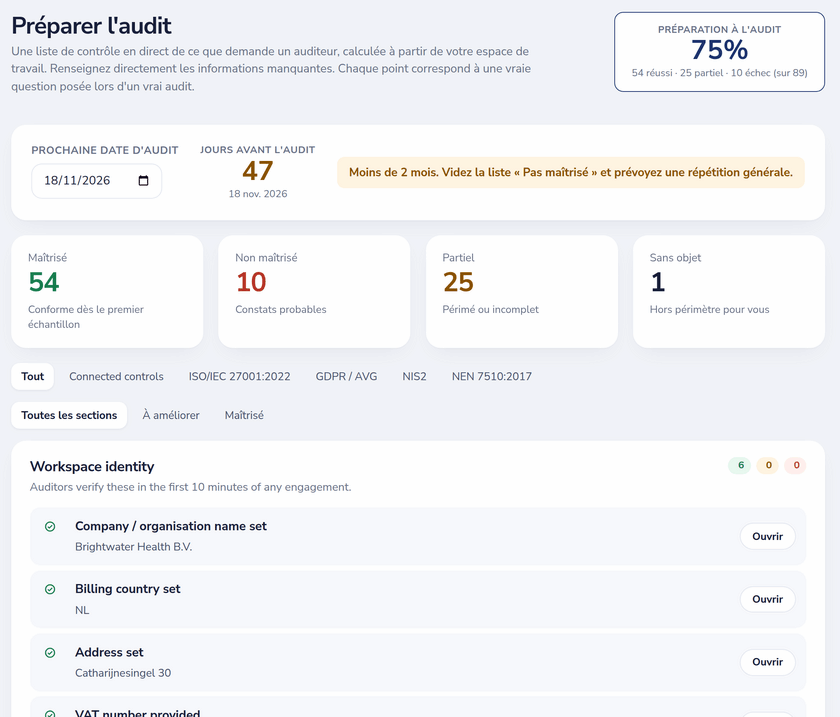The image size is (840, 717).
Task: Click the Sans objet 1 summary card
Action: click(x=729, y=292)
